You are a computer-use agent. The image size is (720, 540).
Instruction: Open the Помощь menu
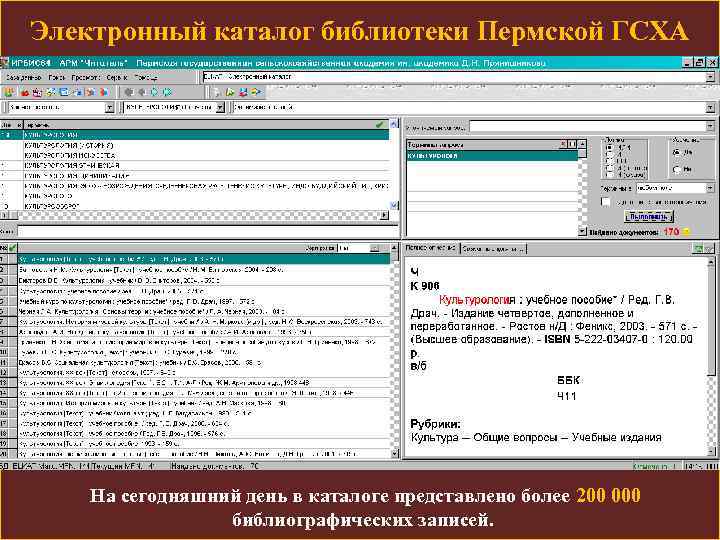[x=146, y=78]
